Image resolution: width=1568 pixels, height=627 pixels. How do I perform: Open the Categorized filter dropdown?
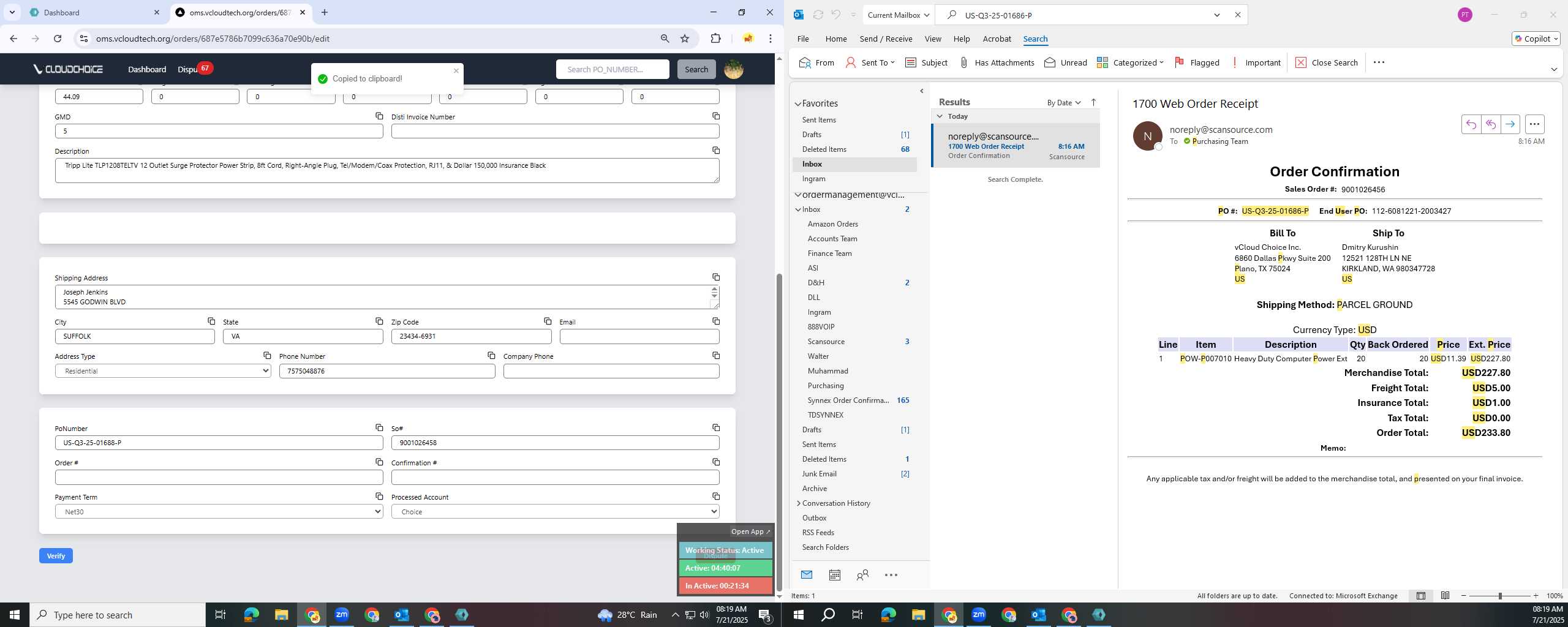click(x=1130, y=62)
